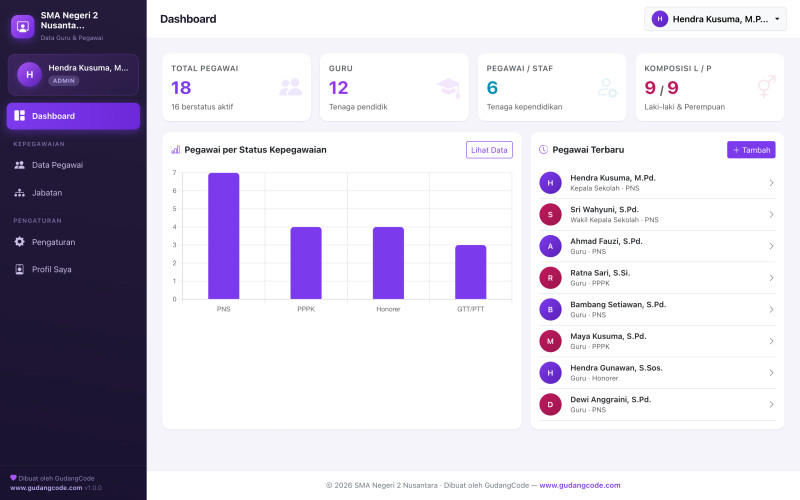The image size is (800, 500).
Task: Click the Dashboard grid icon
Action: (x=19, y=116)
